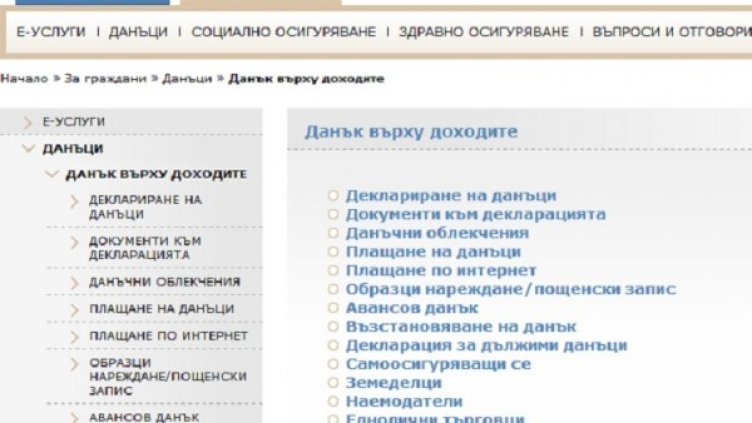The image size is (752, 423).
Task: Open ДАНЪЧНИ ОБЛЕКЧЕНИЯ sidebar item
Action: (x=164, y=282)
